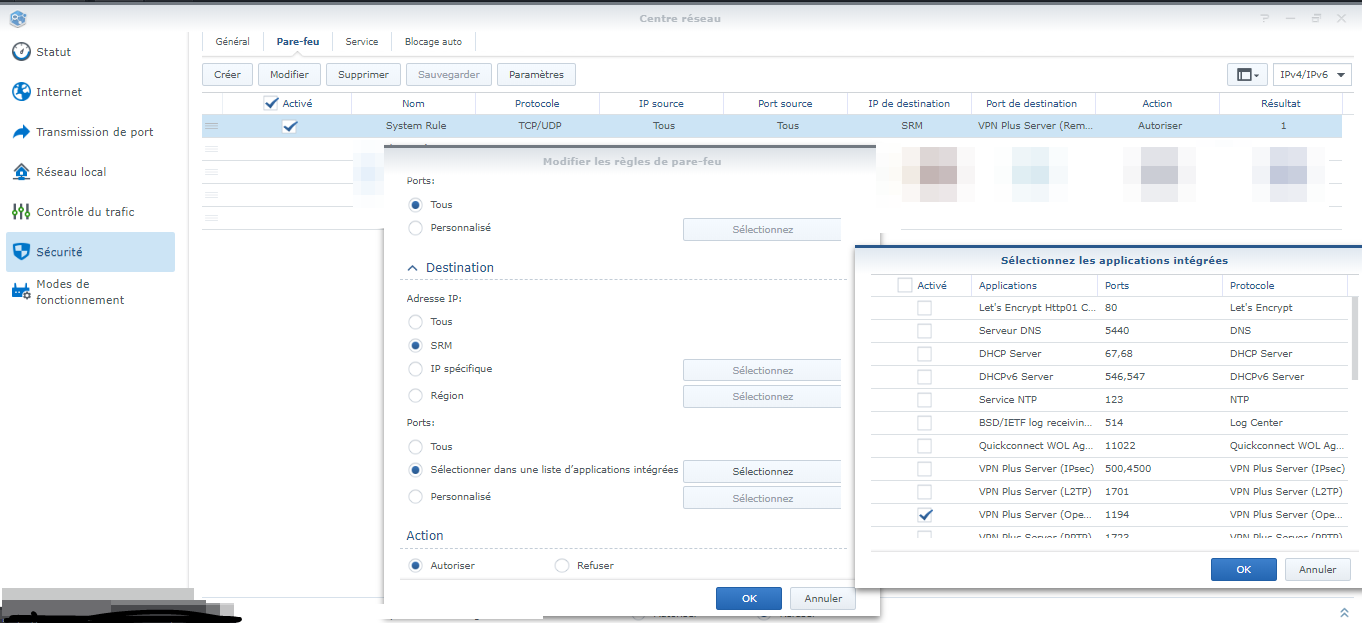The width and height of the screenshot is (1362, 623).
Task: Select the System Rule table row
Action: pos(416,126)
